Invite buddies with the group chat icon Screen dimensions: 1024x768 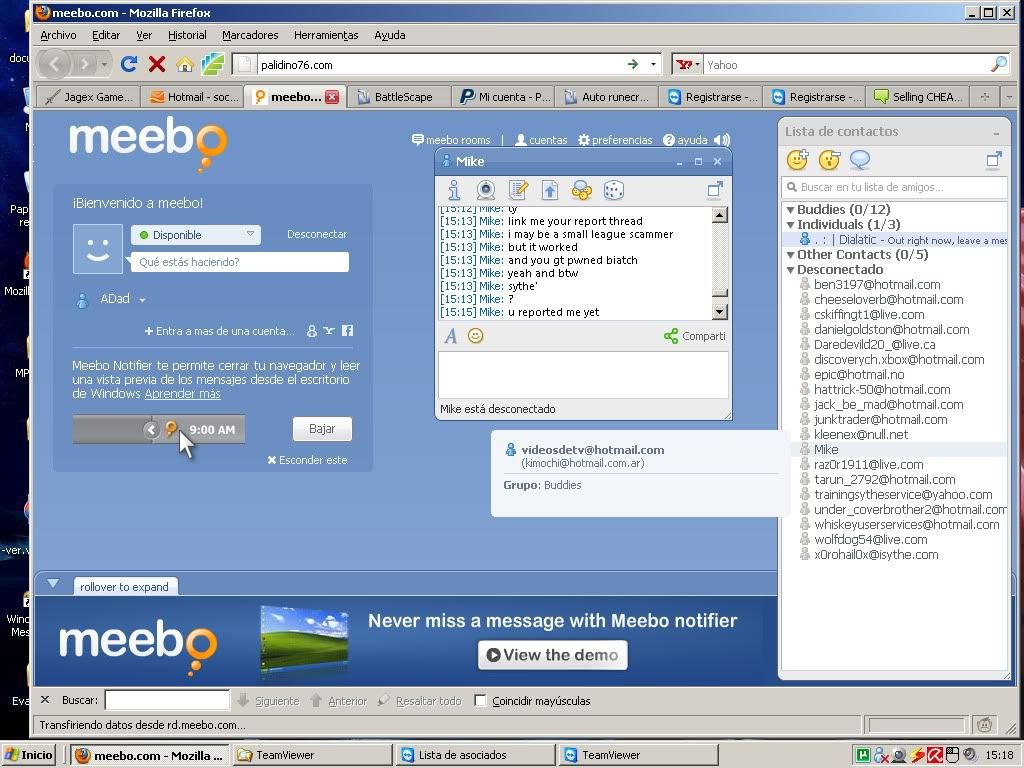[581, 190]
